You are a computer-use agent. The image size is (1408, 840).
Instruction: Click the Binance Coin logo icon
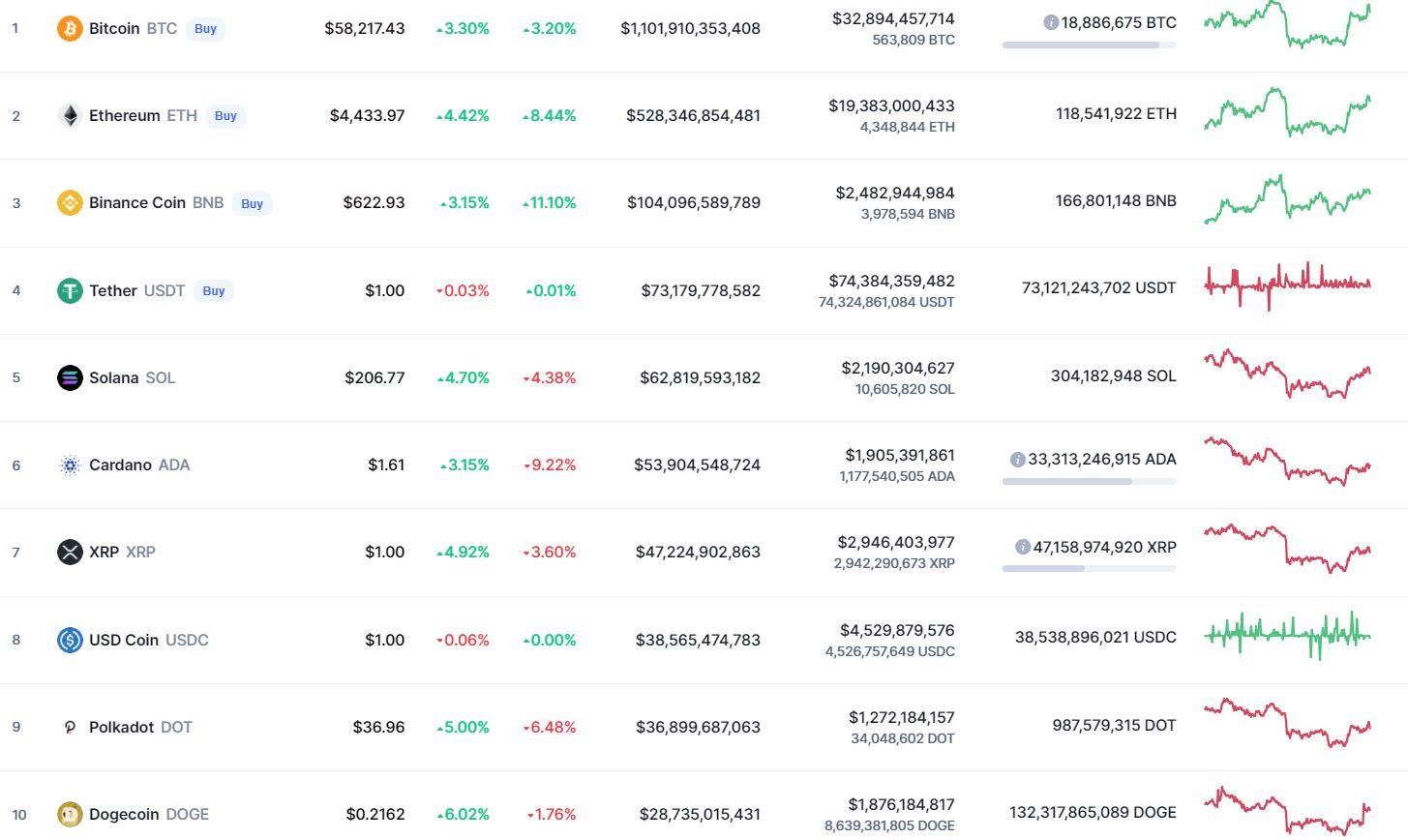coord(70,203)
